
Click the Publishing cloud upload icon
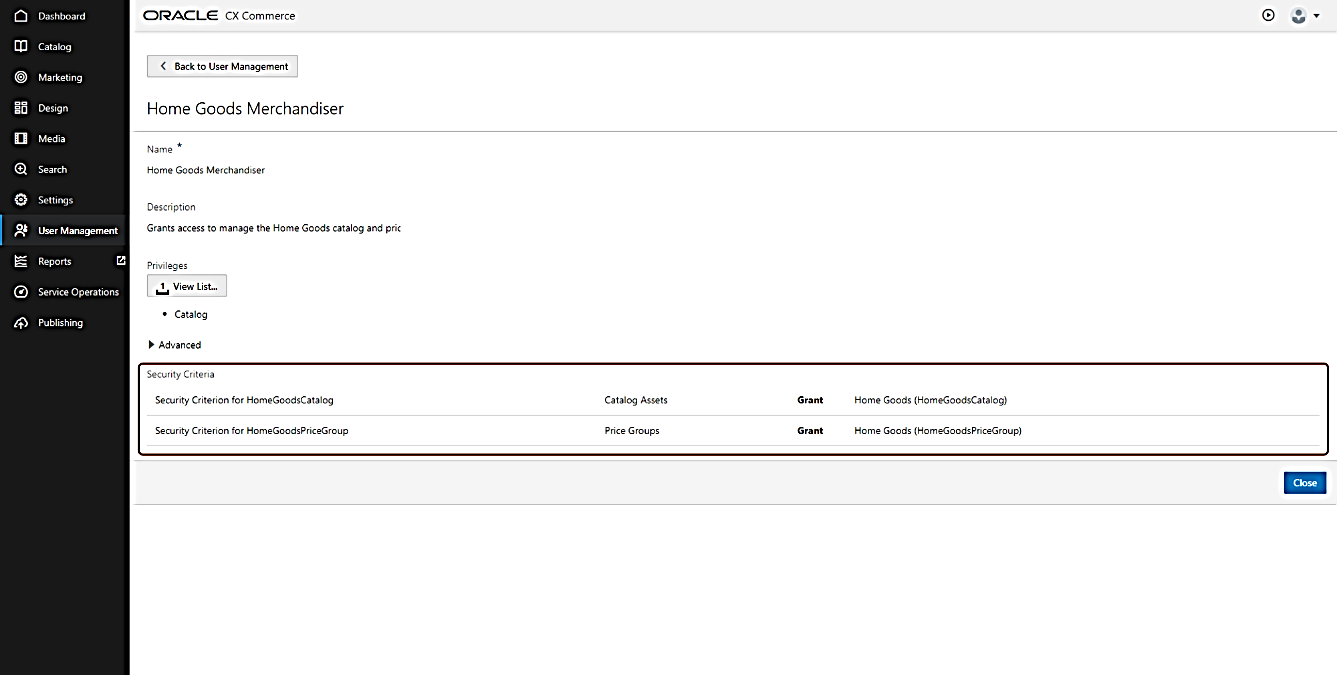(21, 323)
